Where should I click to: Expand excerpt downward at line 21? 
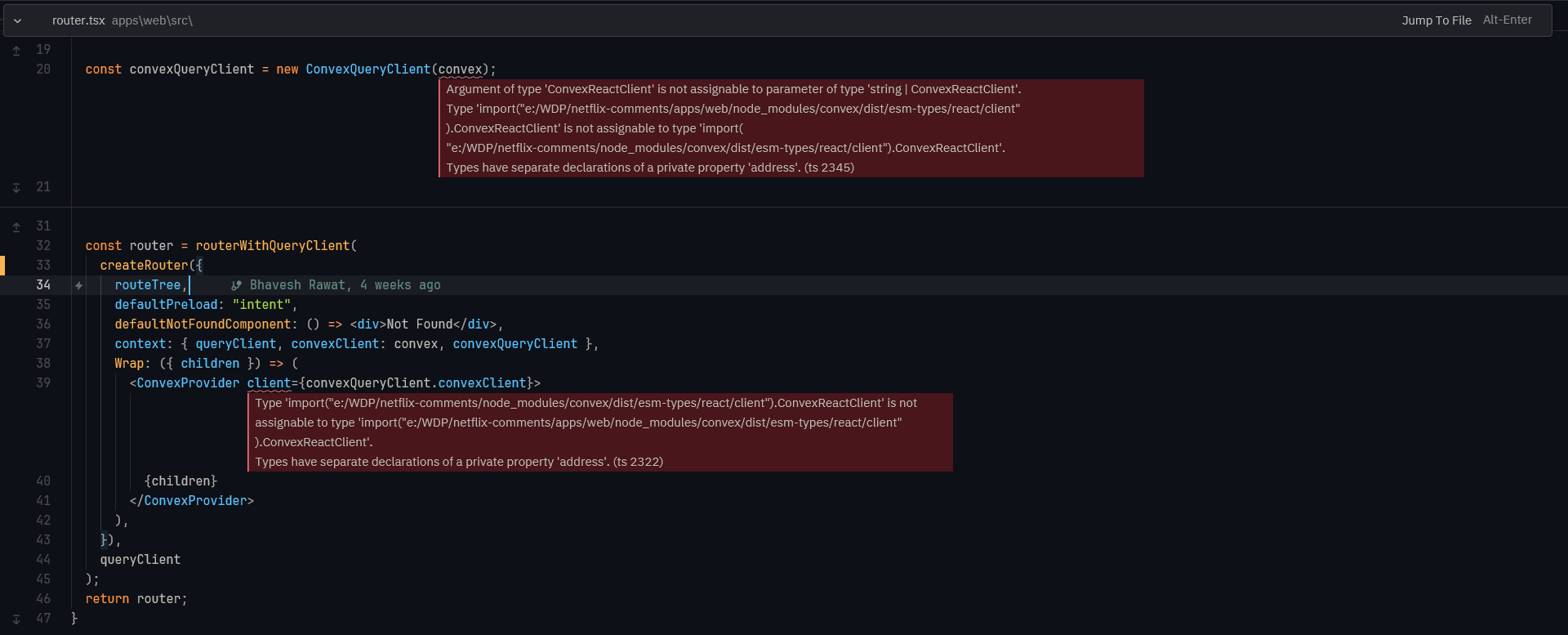[x=16, y=188]
